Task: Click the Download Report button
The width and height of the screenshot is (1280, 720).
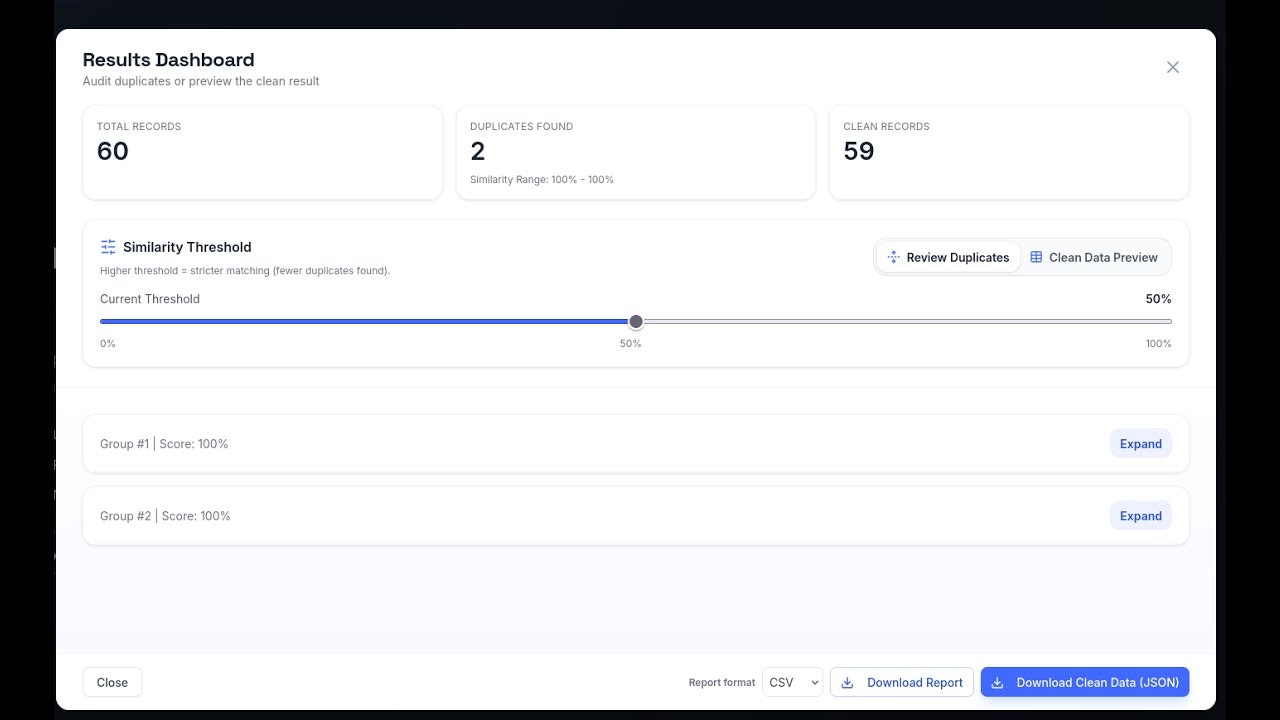Action: (x=901, y=682)
